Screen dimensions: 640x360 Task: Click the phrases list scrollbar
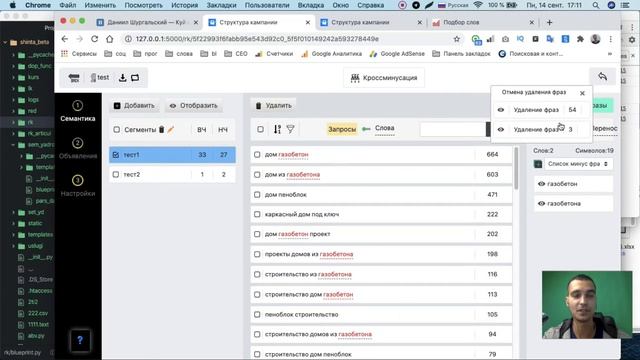[x=516, y=168]
